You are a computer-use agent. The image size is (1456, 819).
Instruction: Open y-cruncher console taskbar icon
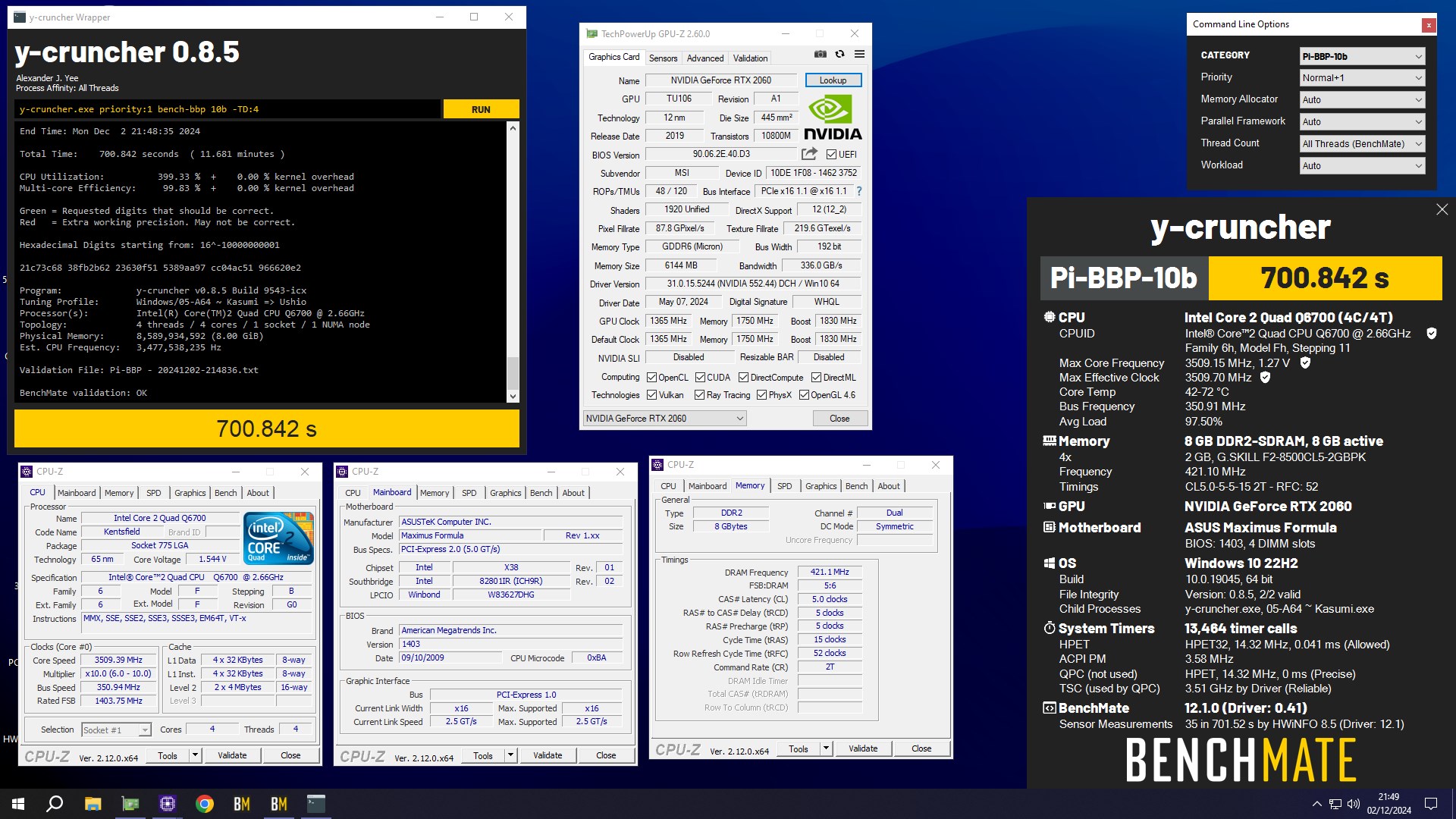pos(316,804)
